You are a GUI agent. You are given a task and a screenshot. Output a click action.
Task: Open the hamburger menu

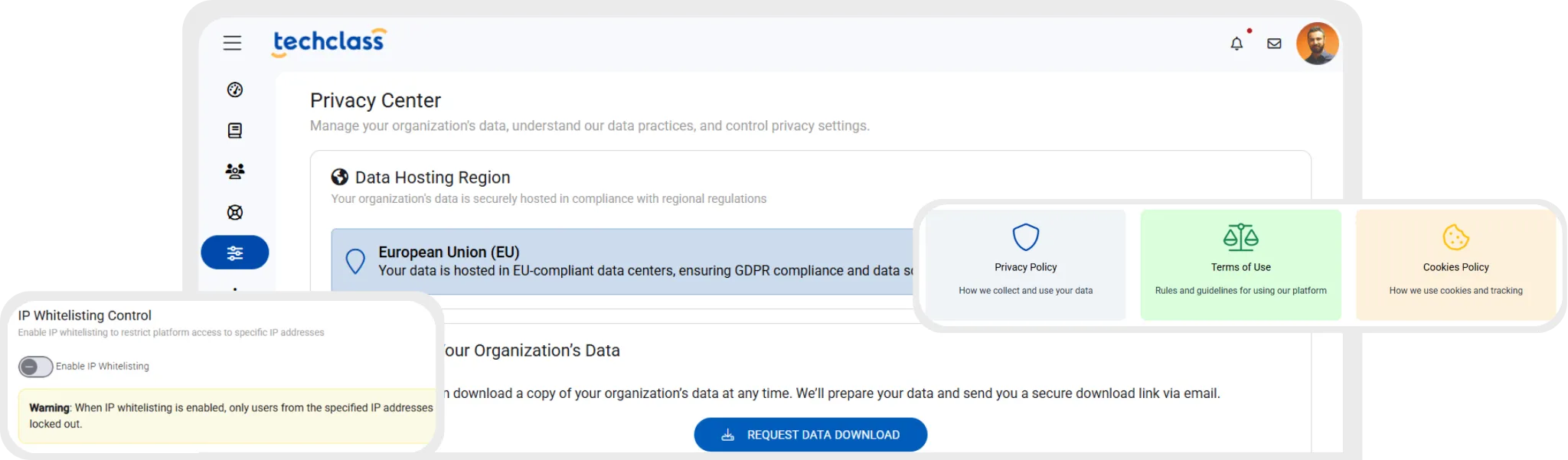point(232,43)
